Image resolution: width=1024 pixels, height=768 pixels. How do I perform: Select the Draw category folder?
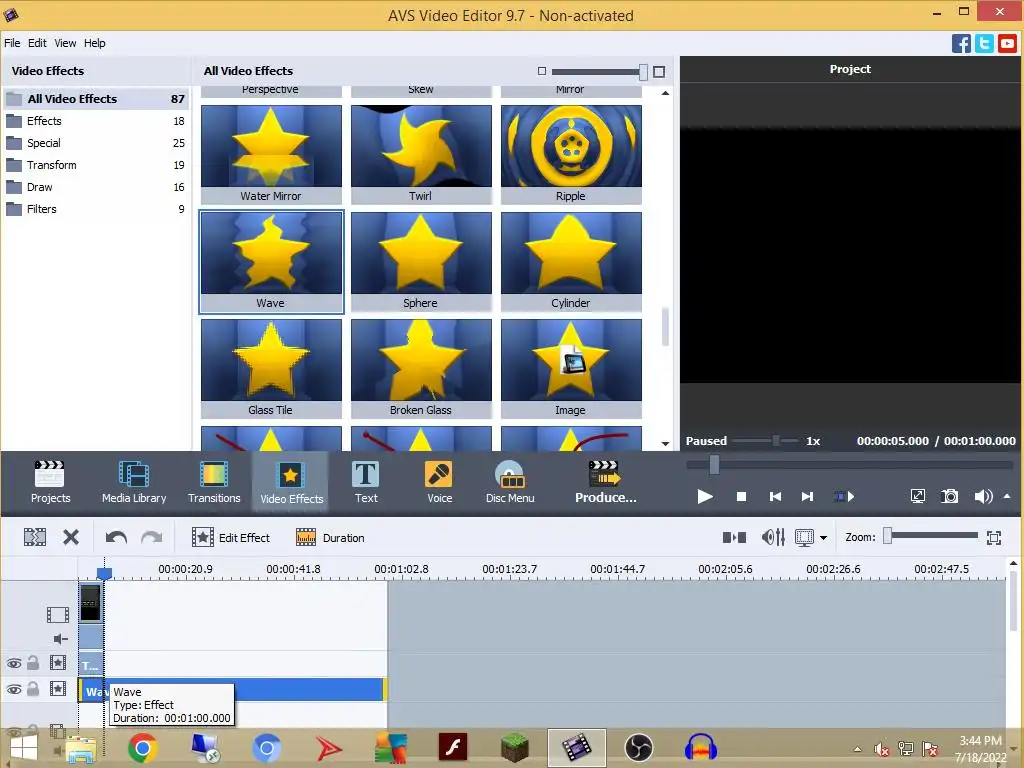96,187
